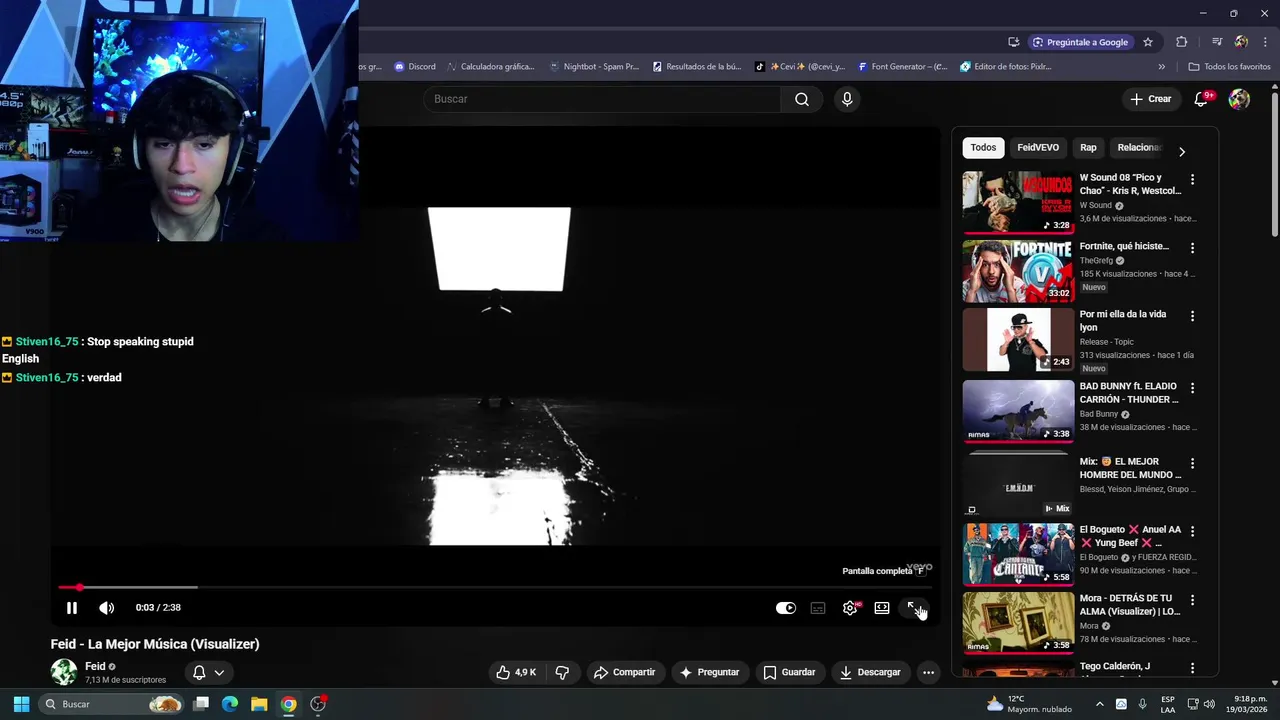Open El Bogueto Anuel AA video thumbnail
The image size is (1280, 720).
[1018, 554]
